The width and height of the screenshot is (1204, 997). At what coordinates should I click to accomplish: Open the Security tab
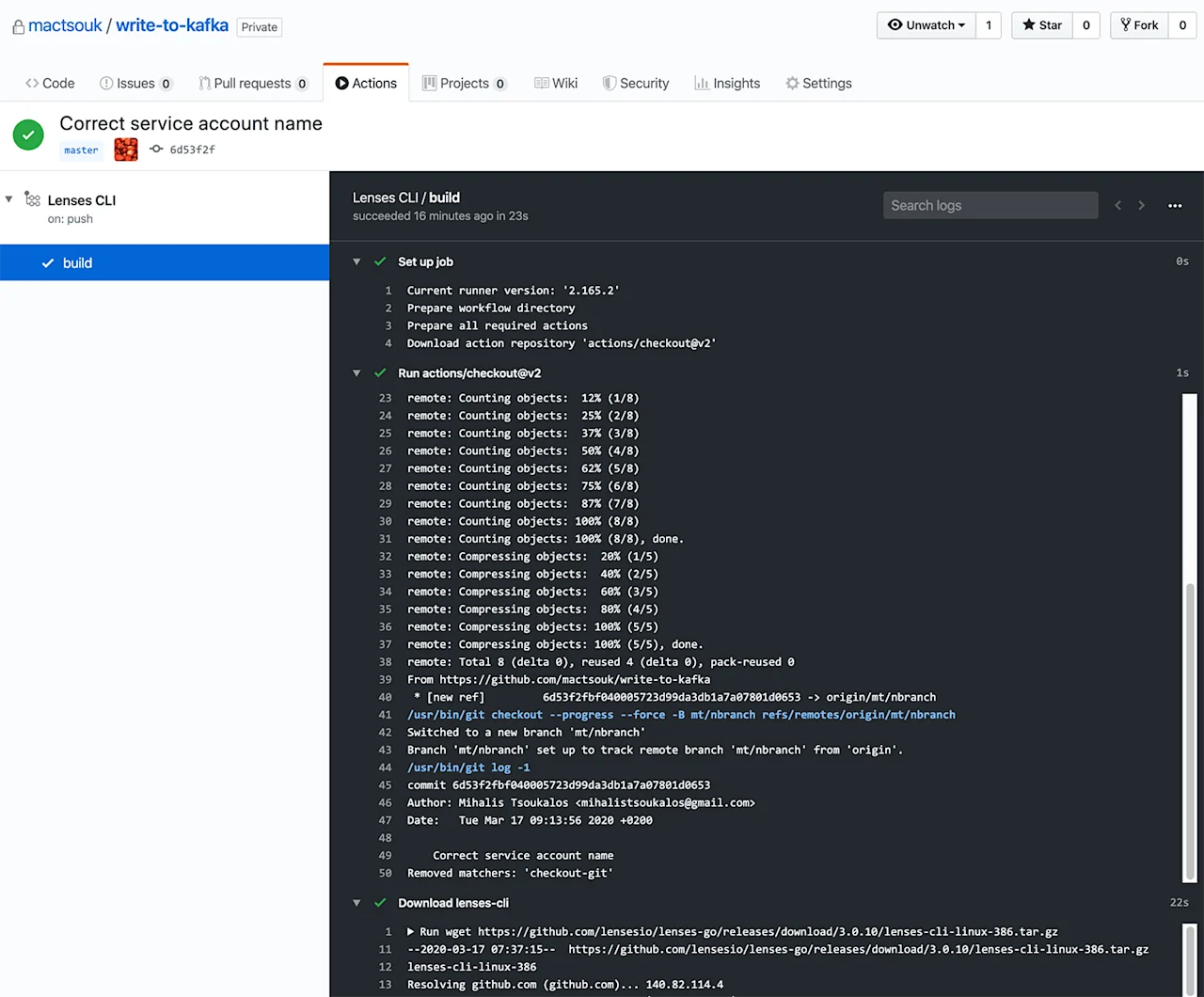pos(636,83)
